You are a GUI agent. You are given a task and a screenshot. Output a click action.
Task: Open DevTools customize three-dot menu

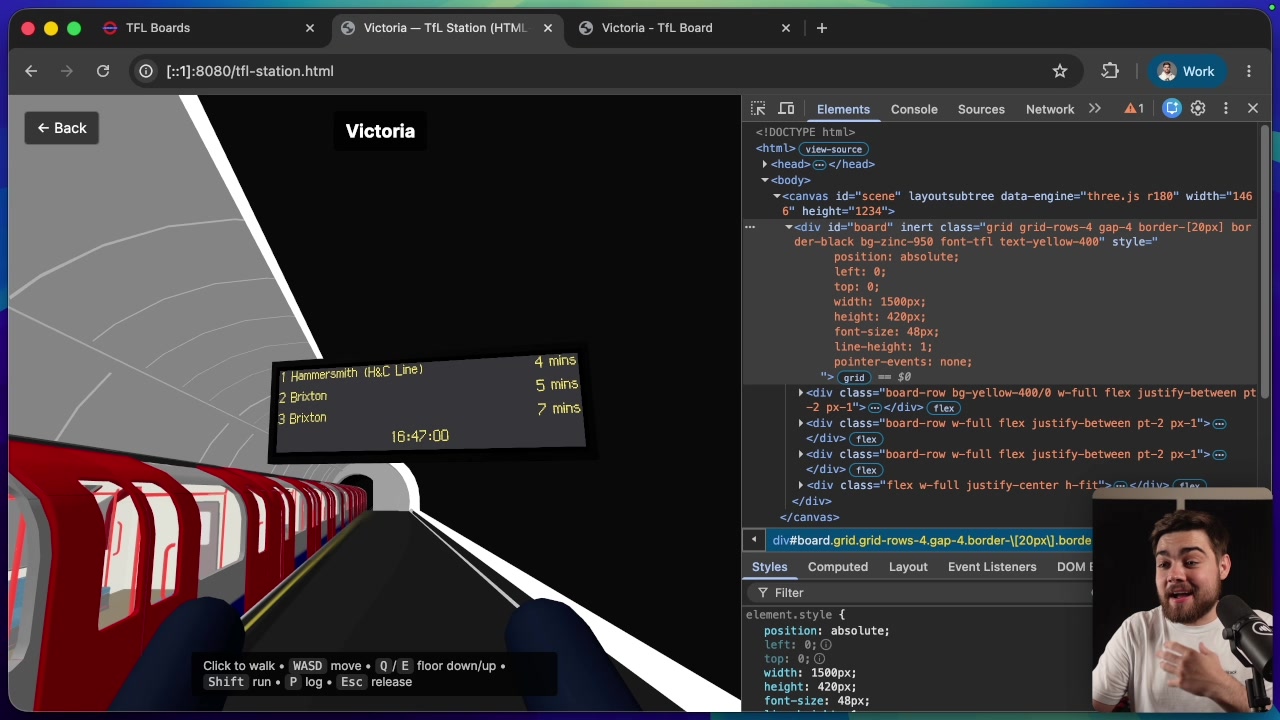pos(1226,108)
